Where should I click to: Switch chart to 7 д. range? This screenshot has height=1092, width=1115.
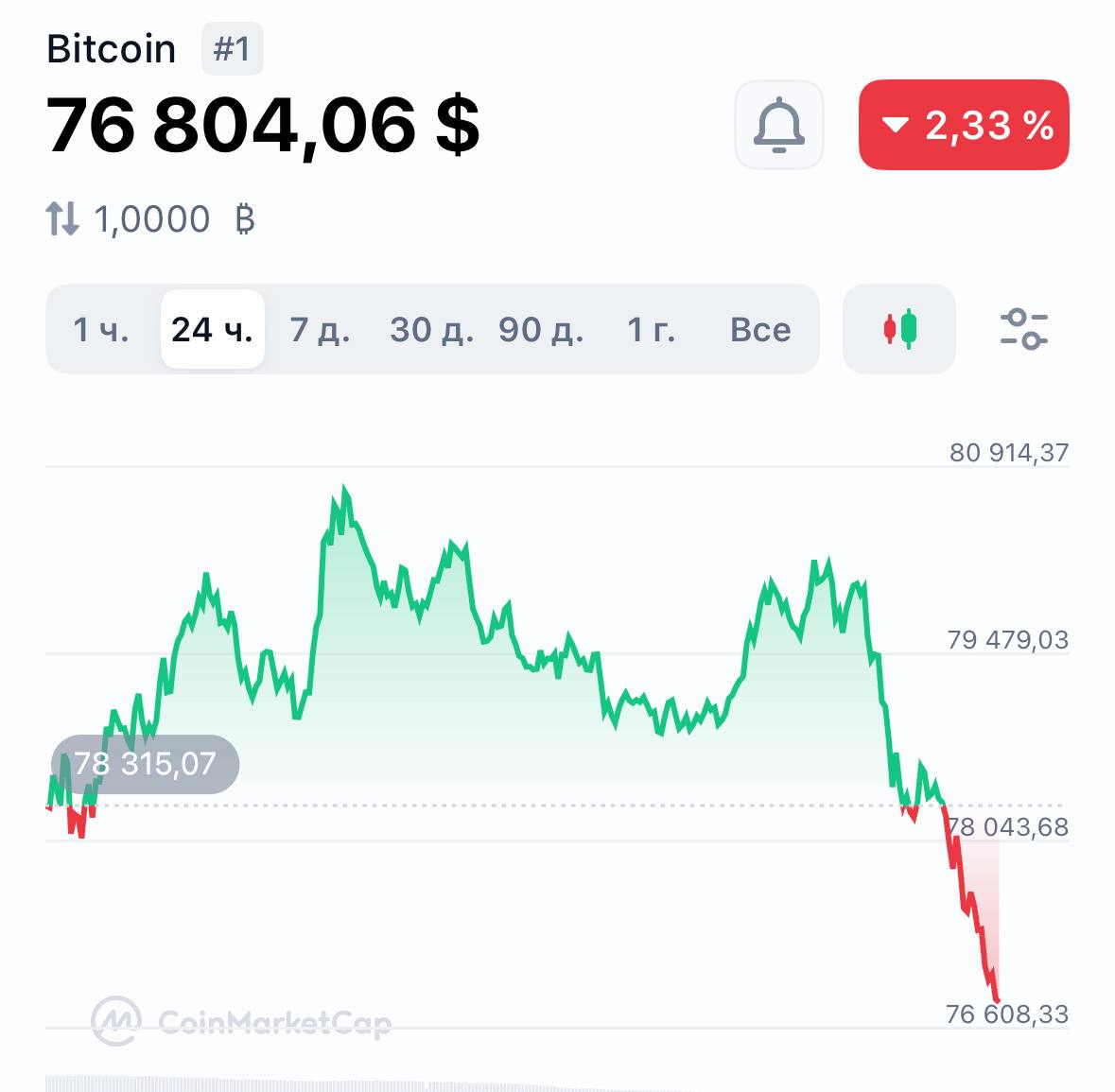320,329
